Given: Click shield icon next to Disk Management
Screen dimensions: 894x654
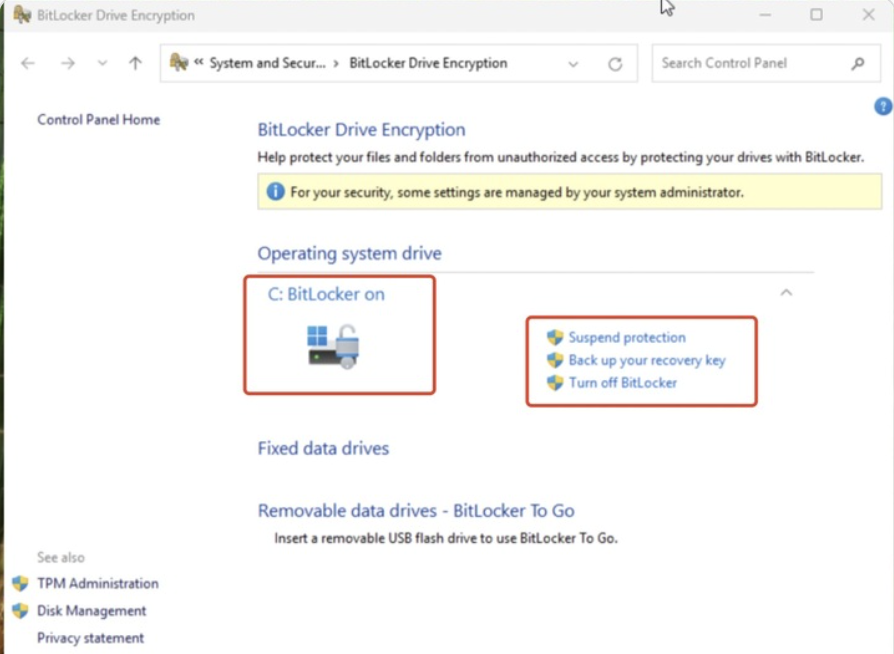Looking at the screenshot, I should pos(21,611).
